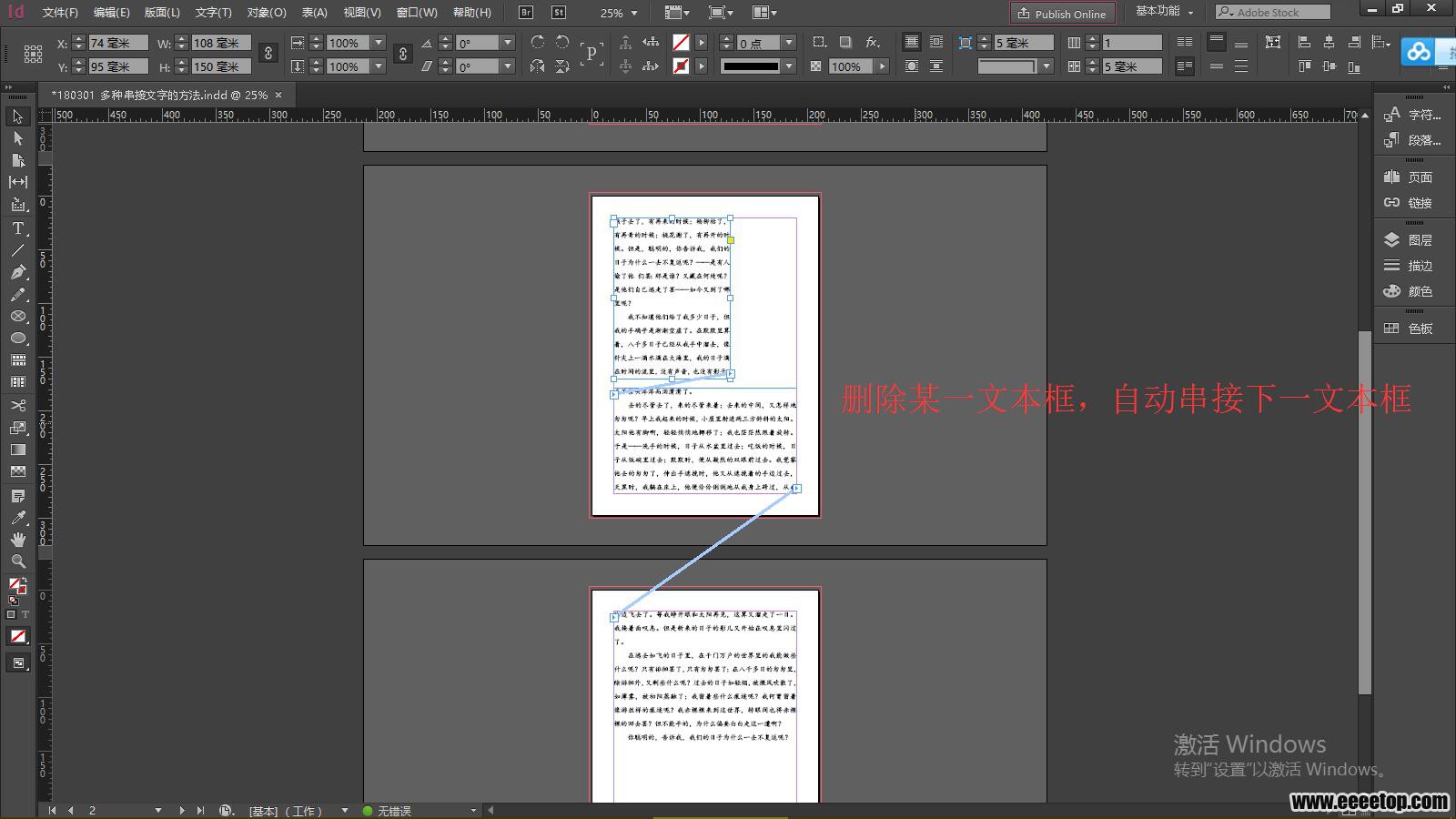Image resolution: width=1456 pixels, height=819 pixels.
Task: Open the 段落 panel
Action: tap(1412, 140)
